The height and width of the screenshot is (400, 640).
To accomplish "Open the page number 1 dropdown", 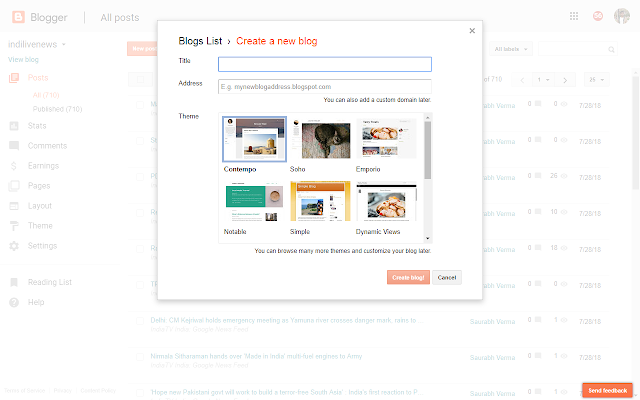I will 543,80.
